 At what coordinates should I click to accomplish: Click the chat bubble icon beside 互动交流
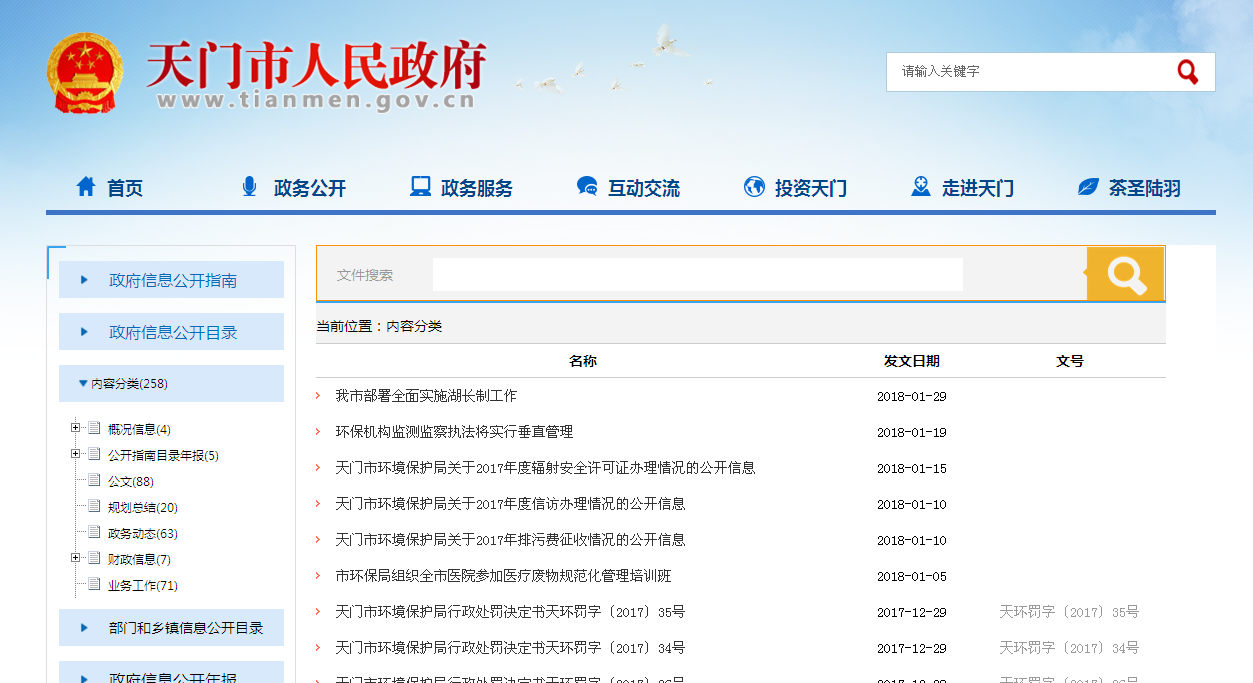pyautogui.click(x=587, y=187)
